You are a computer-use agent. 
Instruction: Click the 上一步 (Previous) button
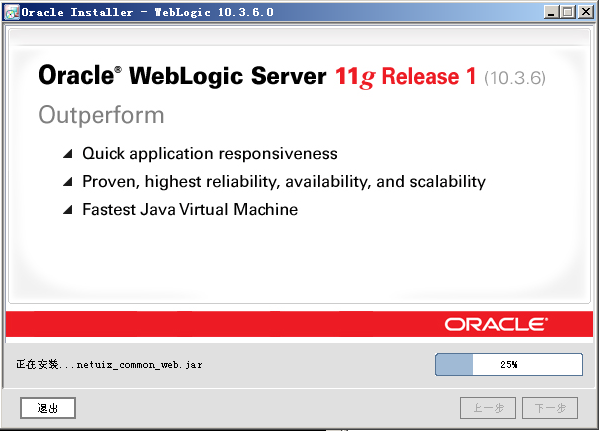pos(488,408)
